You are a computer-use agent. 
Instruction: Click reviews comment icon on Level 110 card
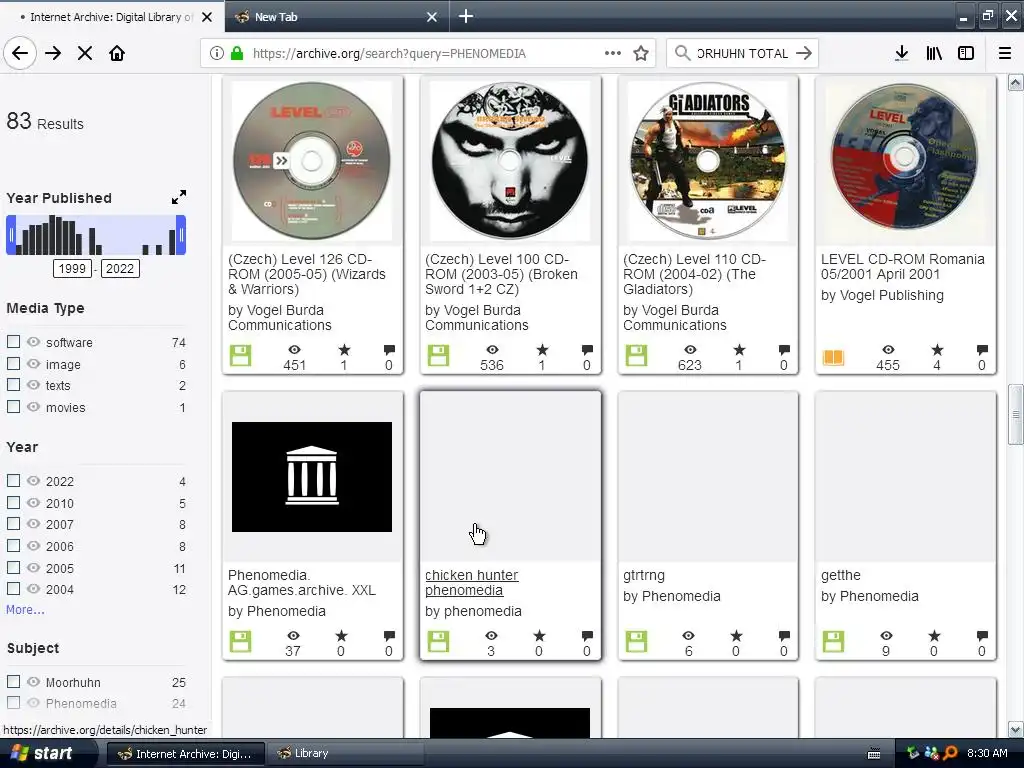click(x=784, y=350)
